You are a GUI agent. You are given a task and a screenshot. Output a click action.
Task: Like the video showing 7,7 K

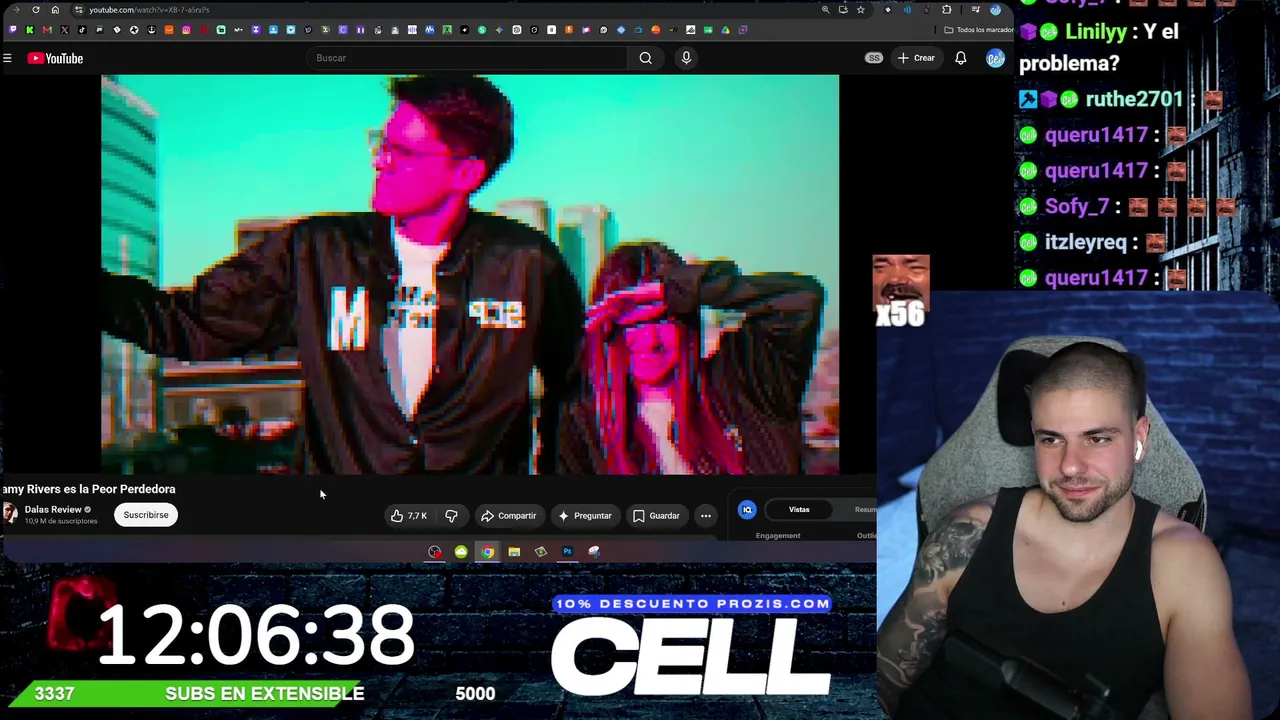(x=408, y=516)
